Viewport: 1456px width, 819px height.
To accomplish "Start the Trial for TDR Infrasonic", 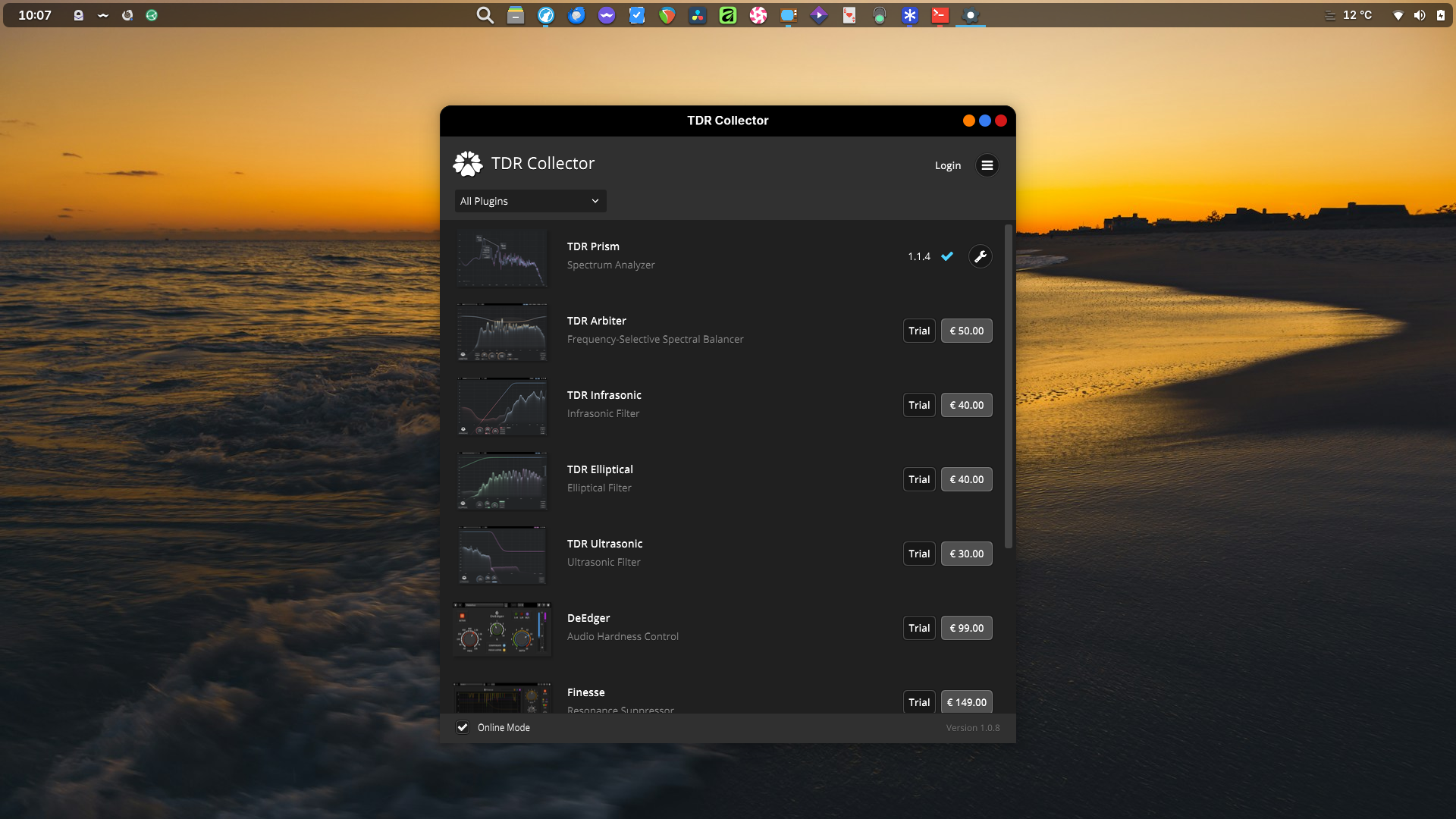I will pyautogui.click(x=919, y=405).
